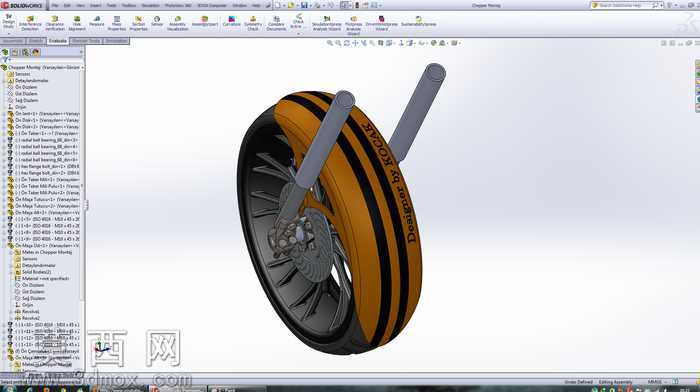700x392 pixels.
Task: Launch DriveWorksXpress Wizard
Action: pos(382,23)
